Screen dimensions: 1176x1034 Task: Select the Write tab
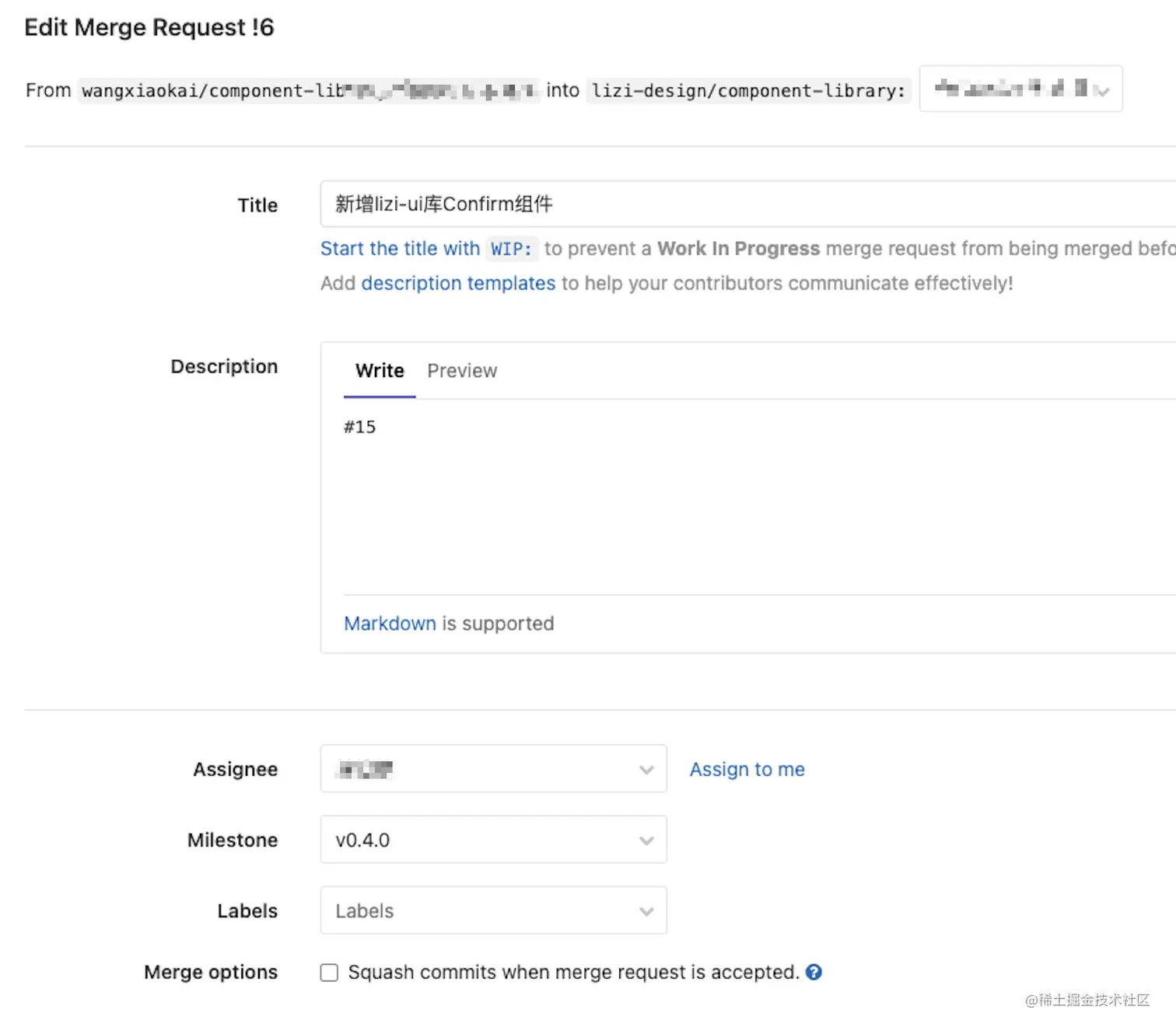380,371
